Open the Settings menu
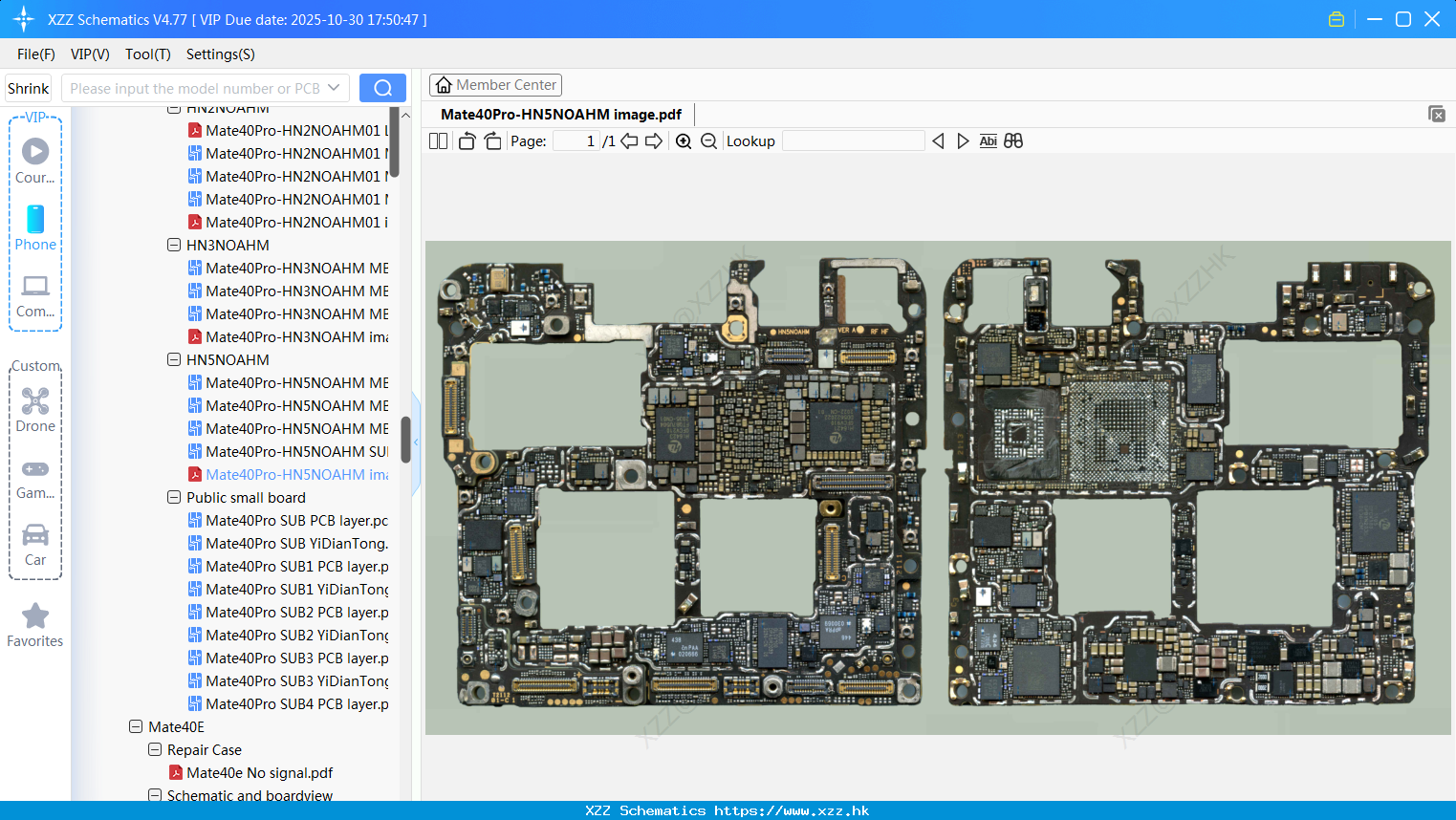Viewport: 1456px width, 820px height. 221,54
